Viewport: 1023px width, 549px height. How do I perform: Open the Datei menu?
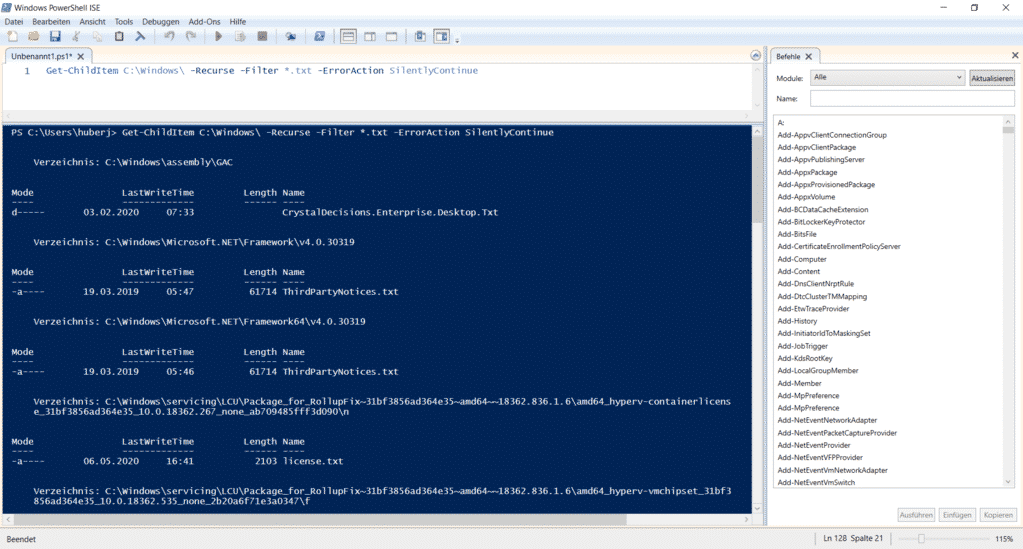click(14, 22)
